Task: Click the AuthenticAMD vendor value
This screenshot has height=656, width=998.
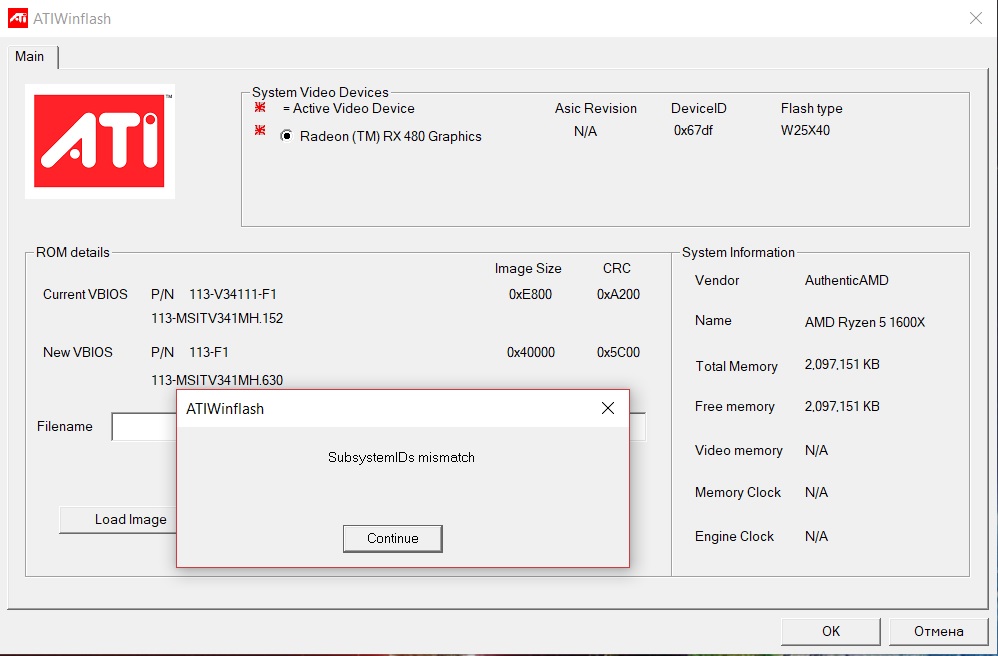Action: pyautogui.click(x=847, y=280)
